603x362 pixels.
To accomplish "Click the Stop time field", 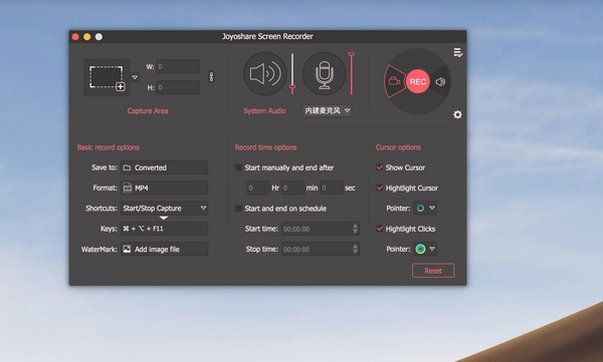I will (x=320, y=249).
